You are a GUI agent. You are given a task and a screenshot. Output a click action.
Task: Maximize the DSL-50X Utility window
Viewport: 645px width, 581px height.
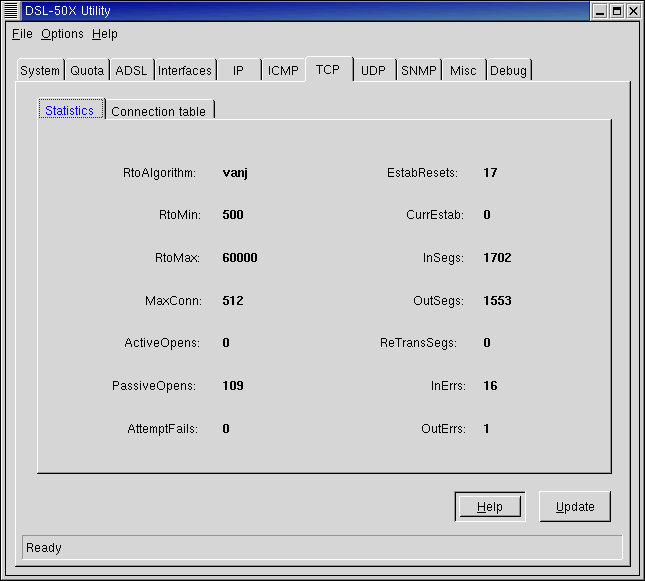(617, 11)
